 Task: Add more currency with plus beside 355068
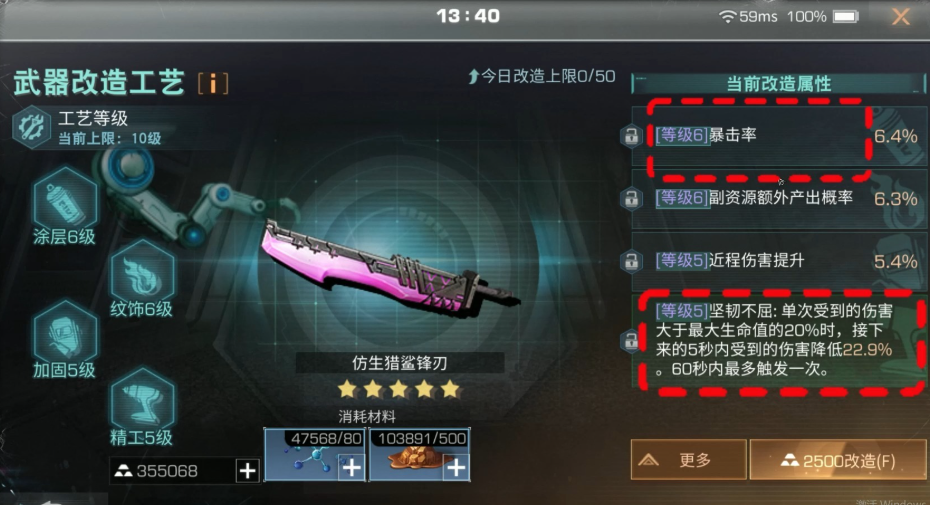click(x=247, y=471)
